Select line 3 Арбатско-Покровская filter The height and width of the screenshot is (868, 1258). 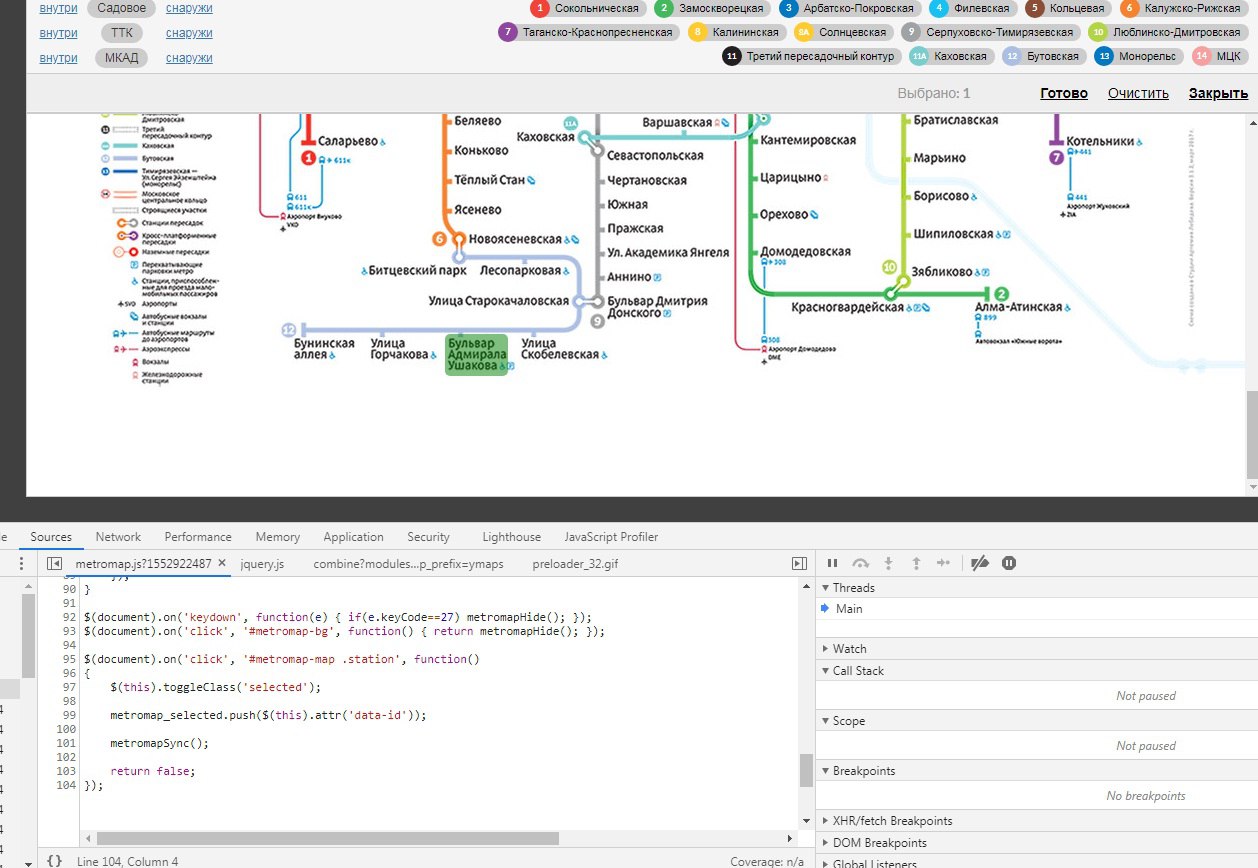pos(850,8)
